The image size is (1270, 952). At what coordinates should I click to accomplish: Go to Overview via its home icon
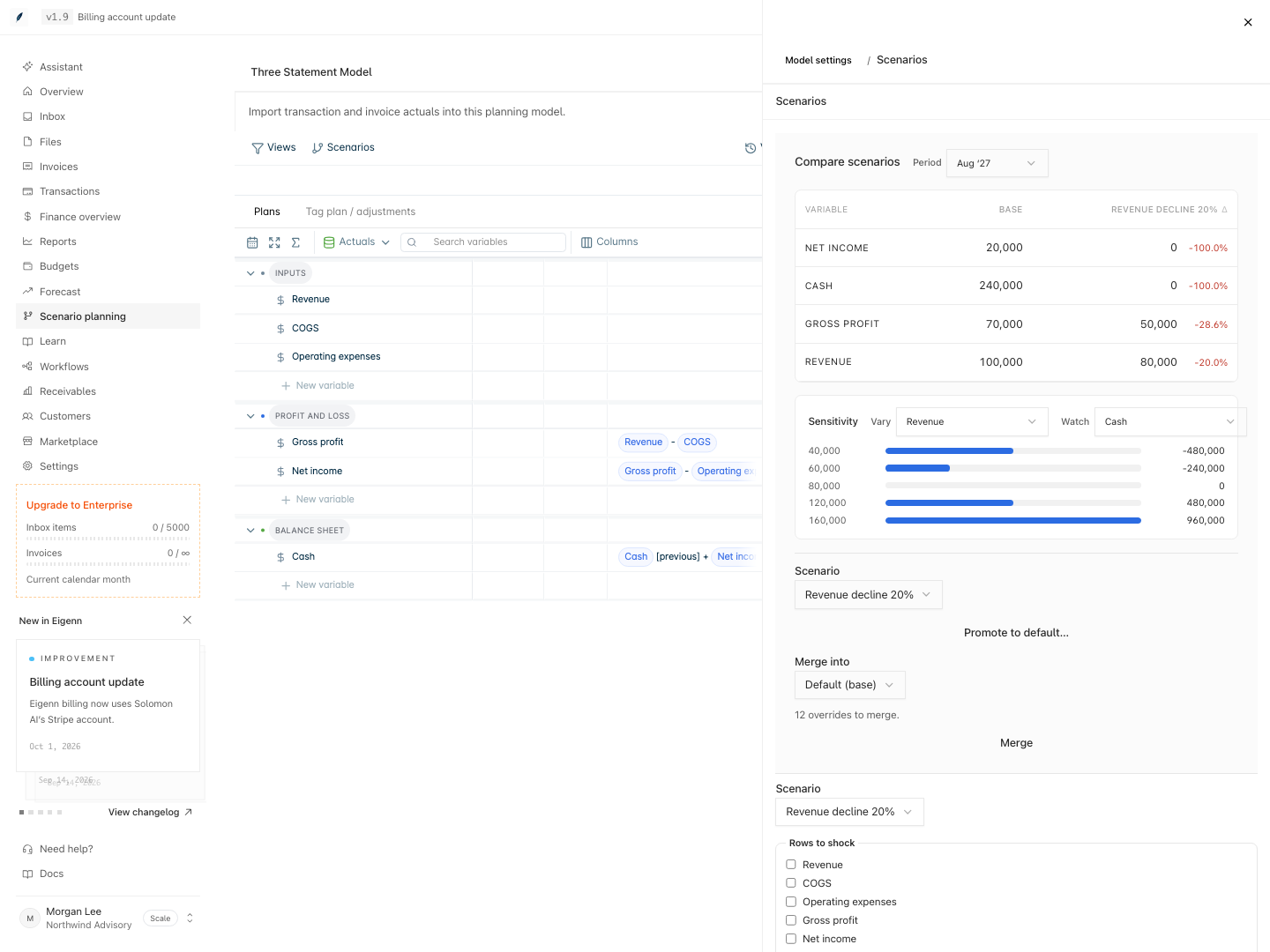[x=28, y=92]
